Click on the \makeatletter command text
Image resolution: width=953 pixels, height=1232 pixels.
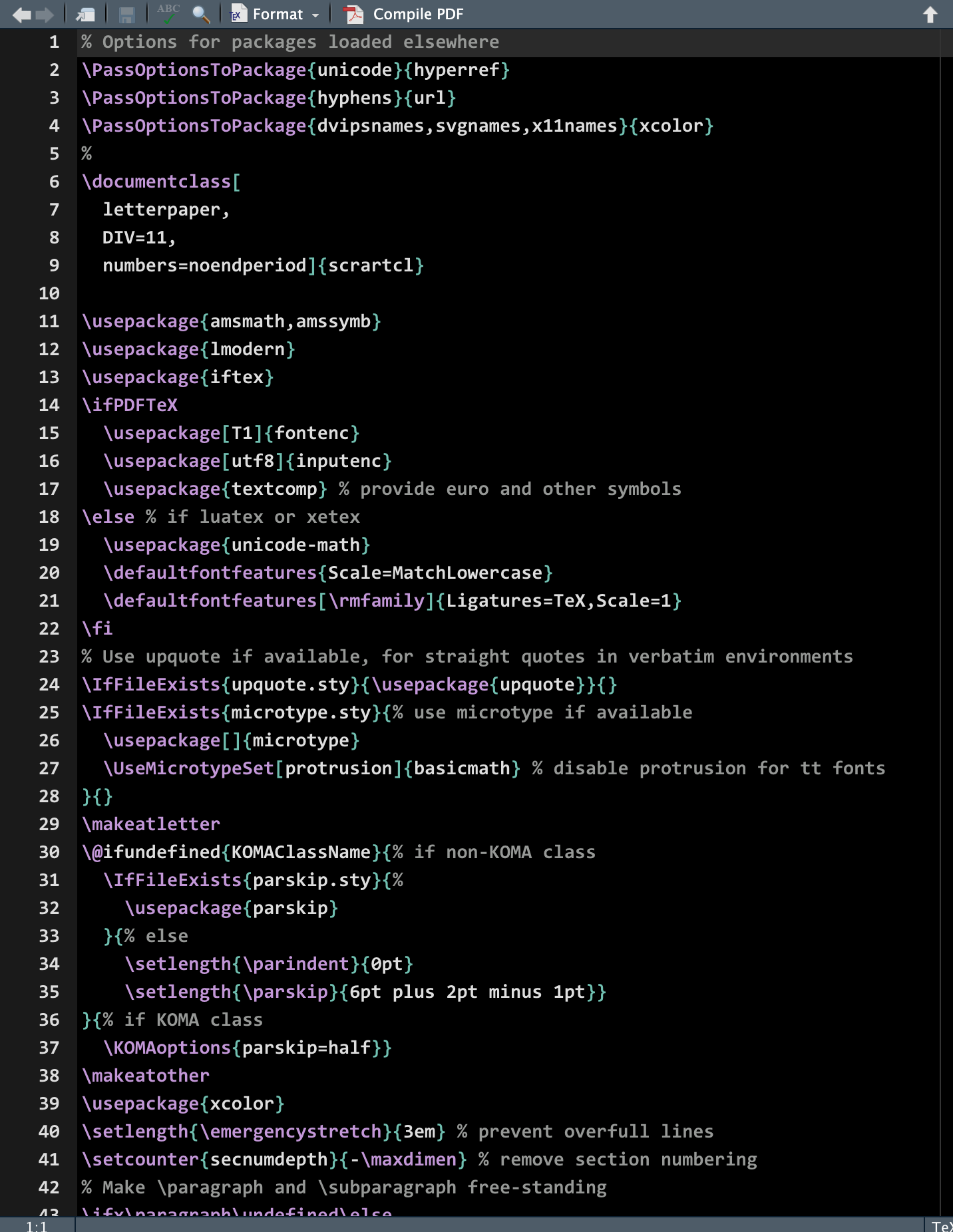click(x=151, y=824)
